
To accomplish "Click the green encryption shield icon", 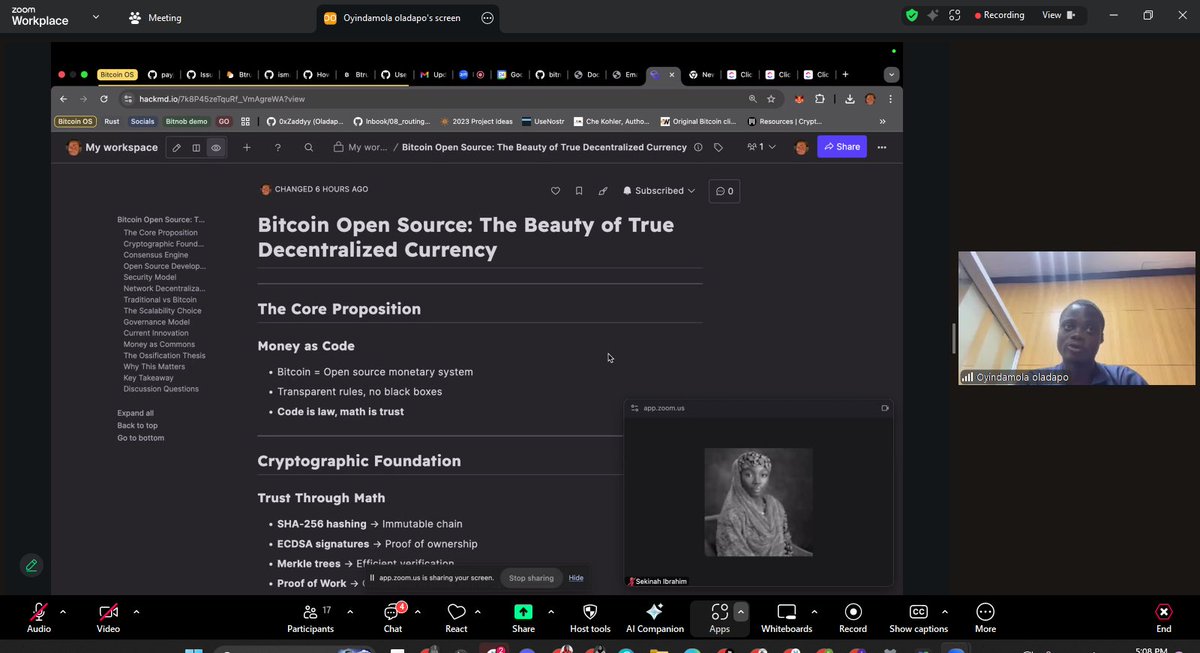I will [911, 15].
